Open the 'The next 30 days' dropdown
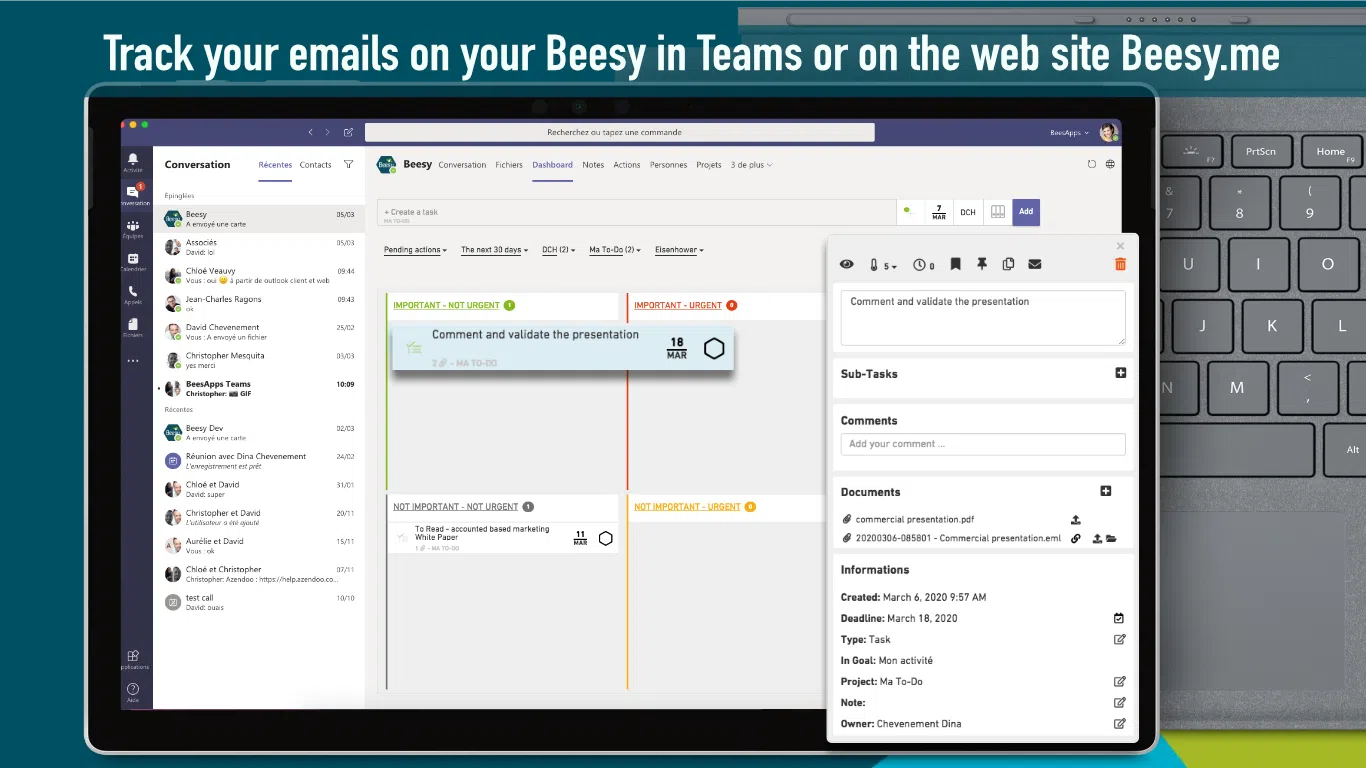This screenshot has width=1366, height=768. pos(494,250)
